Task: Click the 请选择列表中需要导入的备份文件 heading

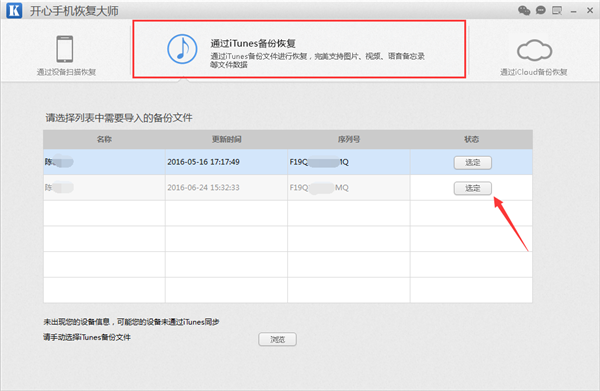Action: tap(119, 118)
